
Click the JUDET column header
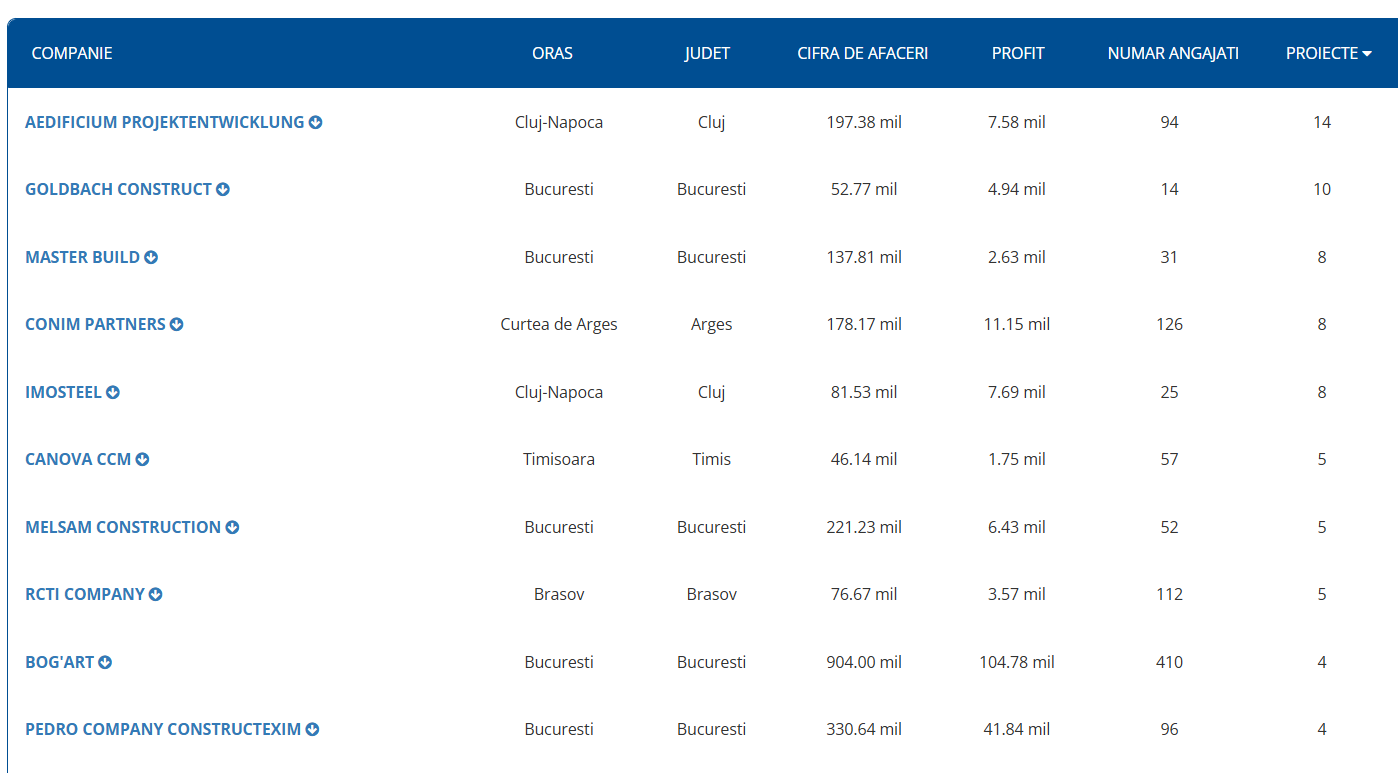[x=707, y=53]
